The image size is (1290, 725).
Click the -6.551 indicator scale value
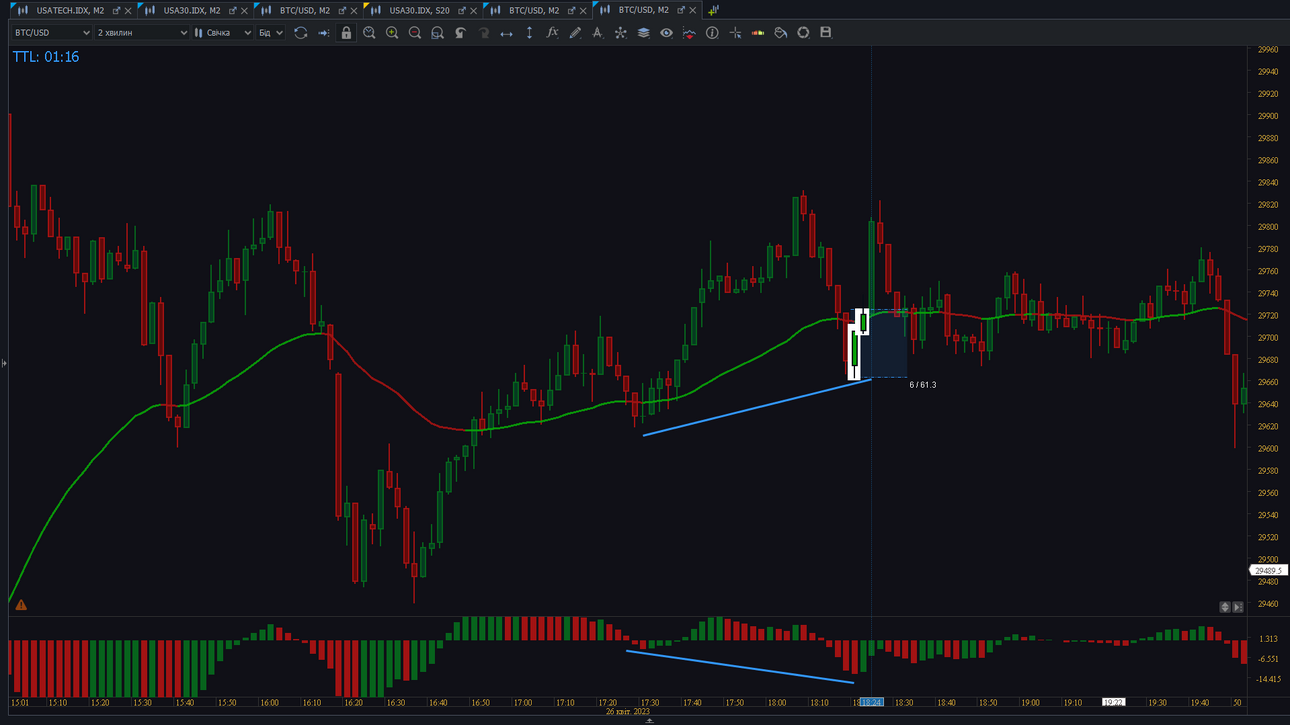(1268, 660)
